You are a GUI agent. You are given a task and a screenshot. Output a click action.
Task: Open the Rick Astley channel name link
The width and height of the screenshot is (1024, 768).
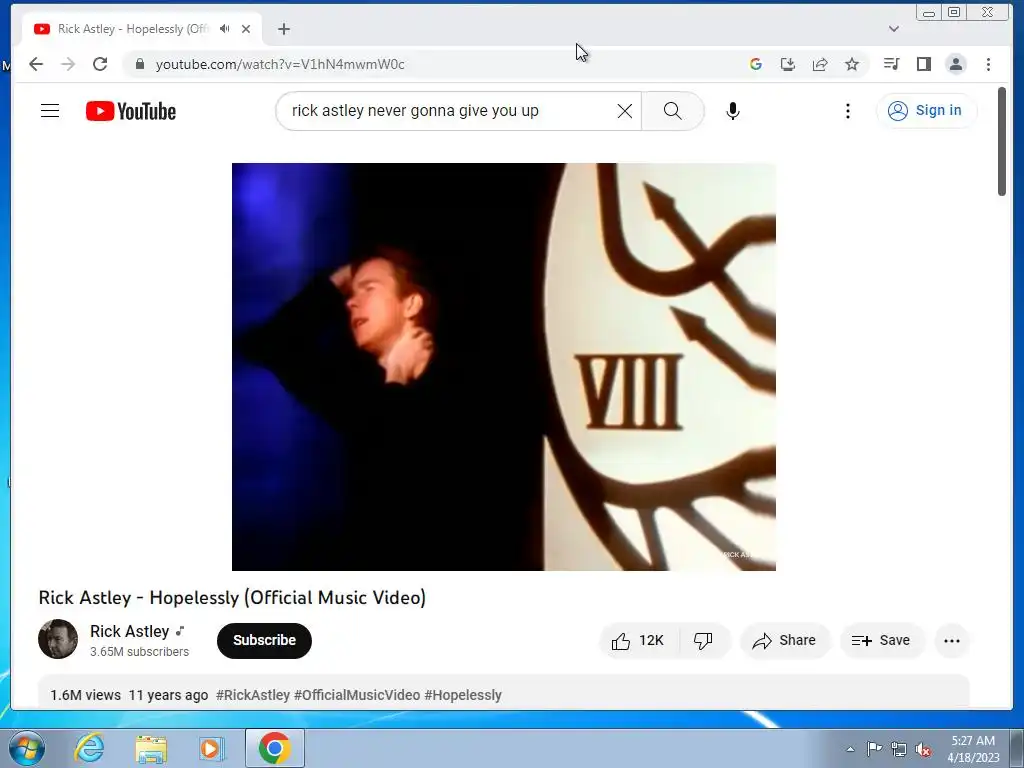(130, 632)
